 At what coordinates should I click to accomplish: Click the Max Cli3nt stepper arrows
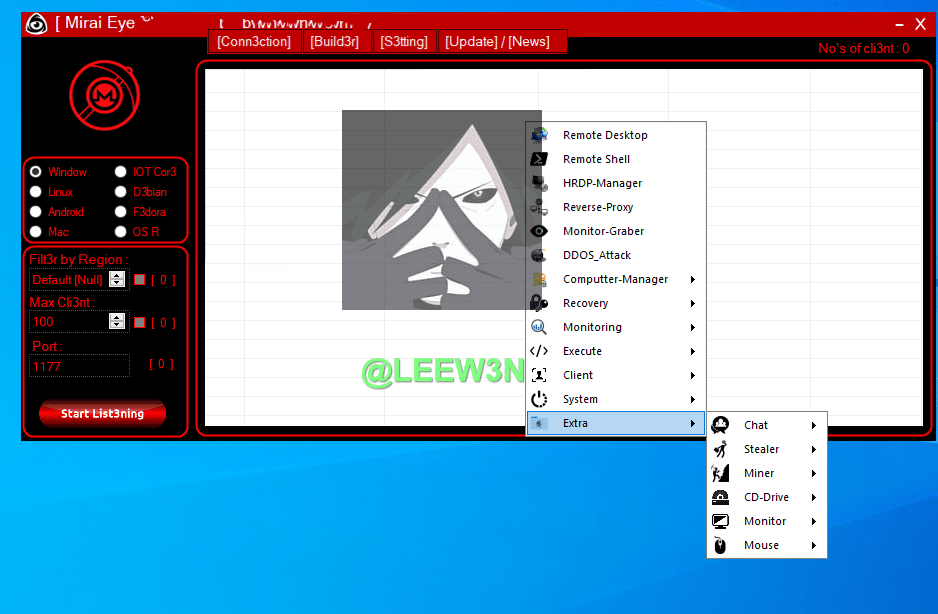117,322
